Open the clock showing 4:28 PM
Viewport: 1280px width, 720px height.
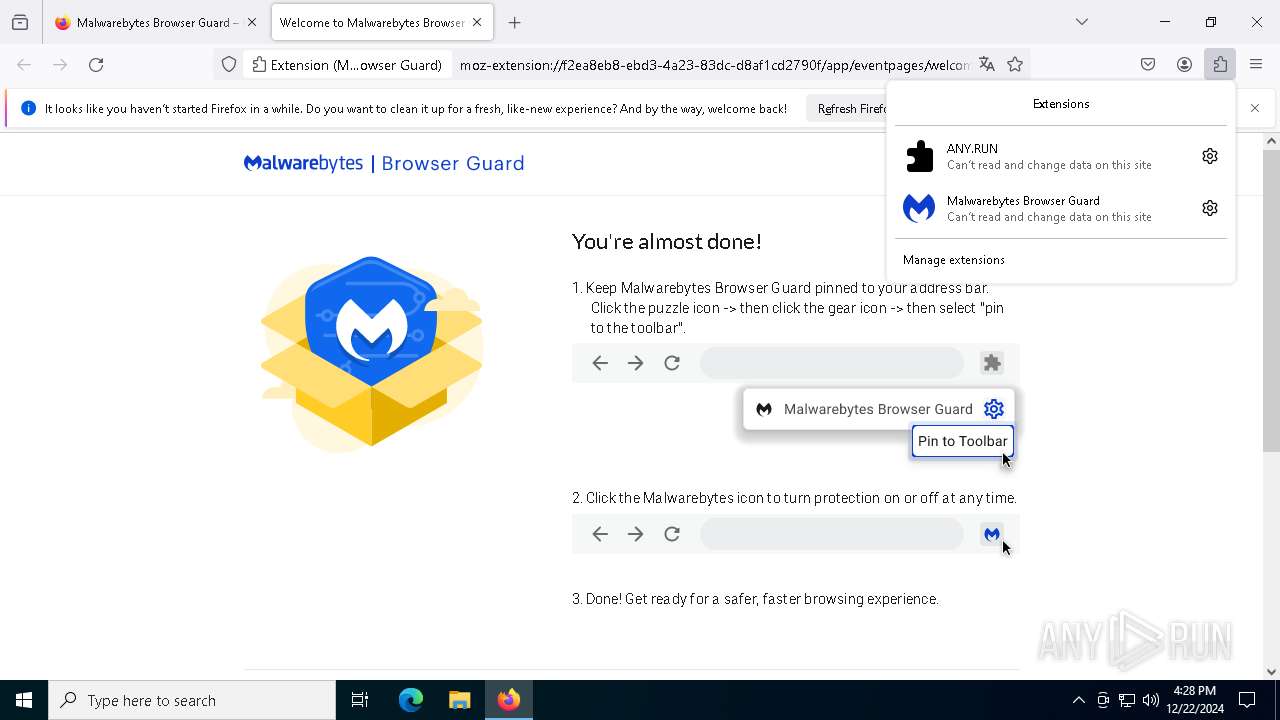click(x=1194, y=700)
